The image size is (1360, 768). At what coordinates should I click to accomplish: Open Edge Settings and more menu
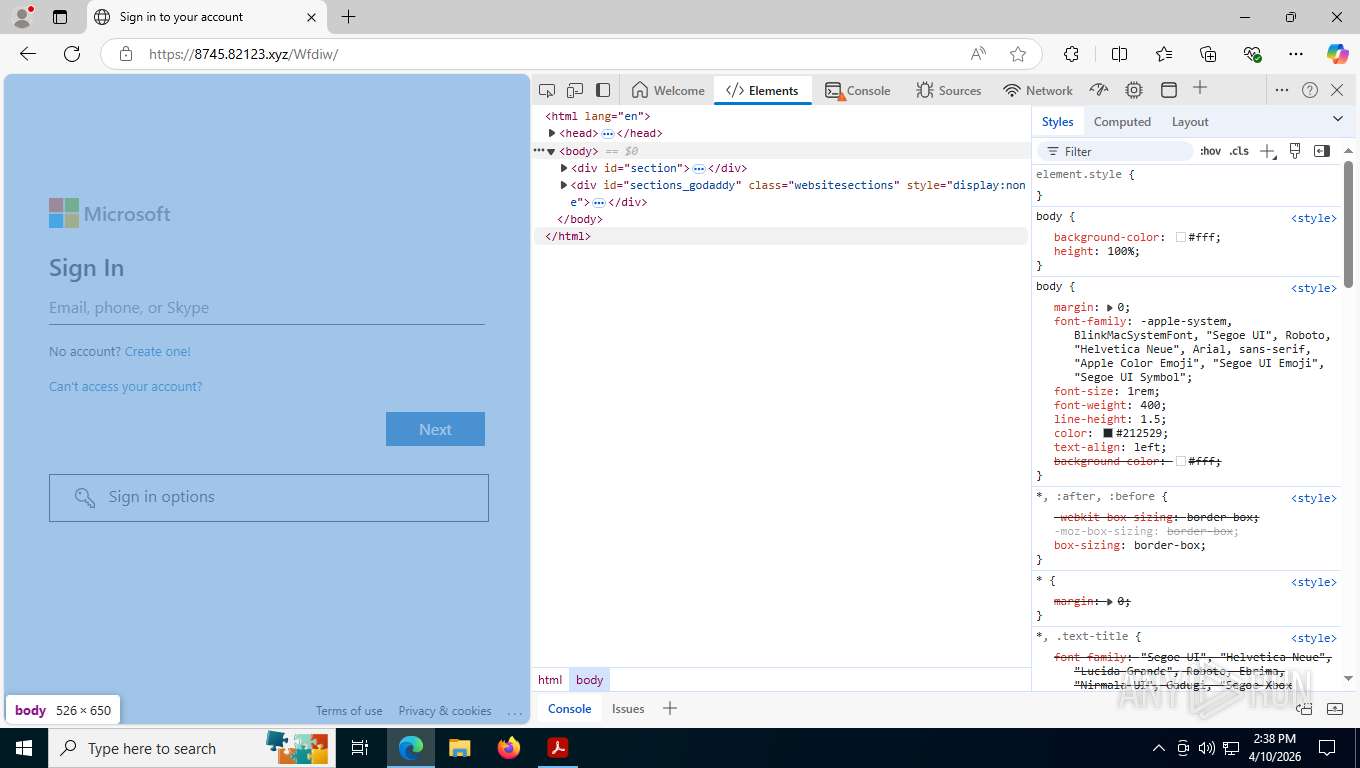(1296, 54)
